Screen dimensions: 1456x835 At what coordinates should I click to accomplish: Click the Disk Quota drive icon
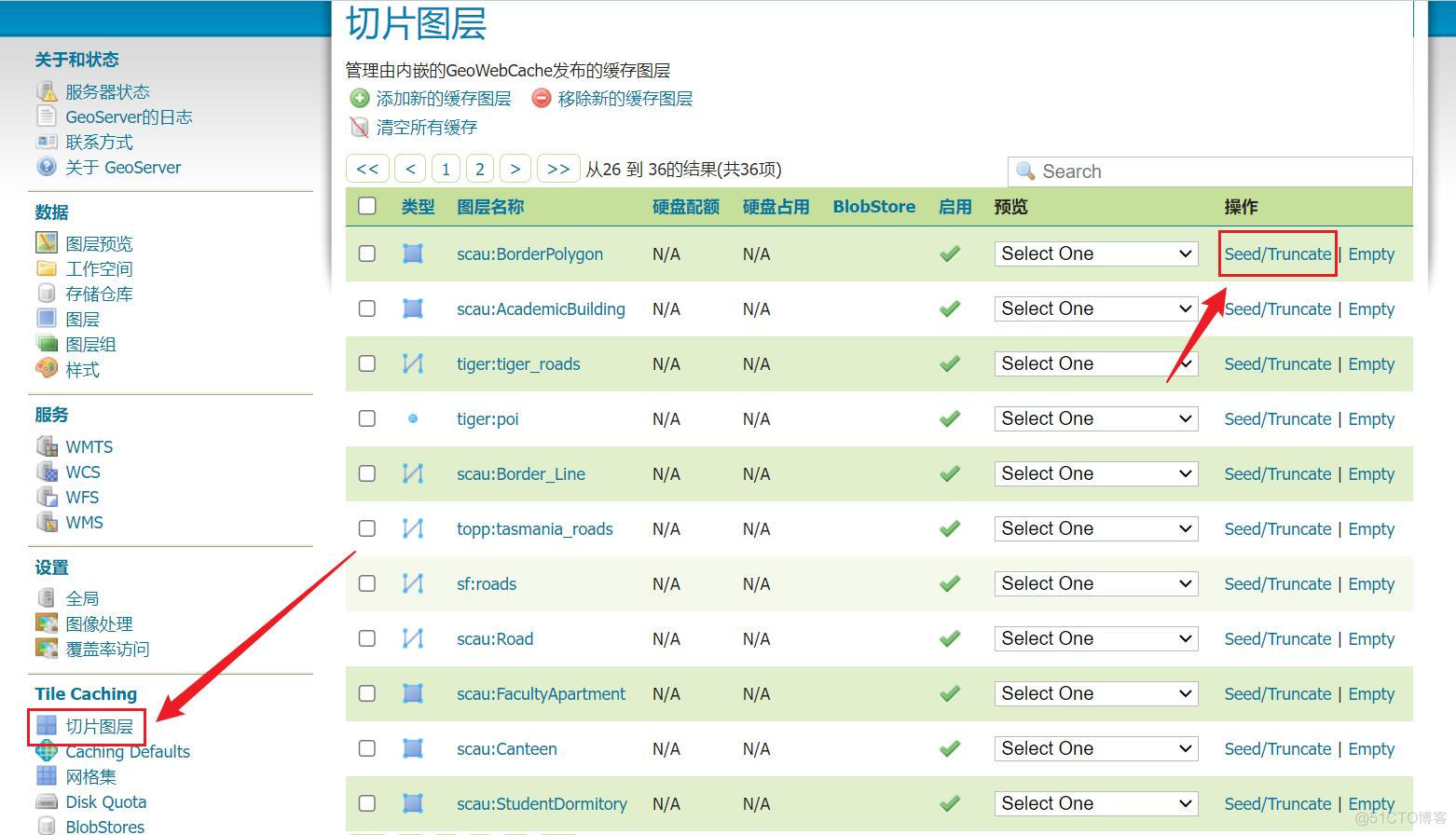tap(47, 801)
